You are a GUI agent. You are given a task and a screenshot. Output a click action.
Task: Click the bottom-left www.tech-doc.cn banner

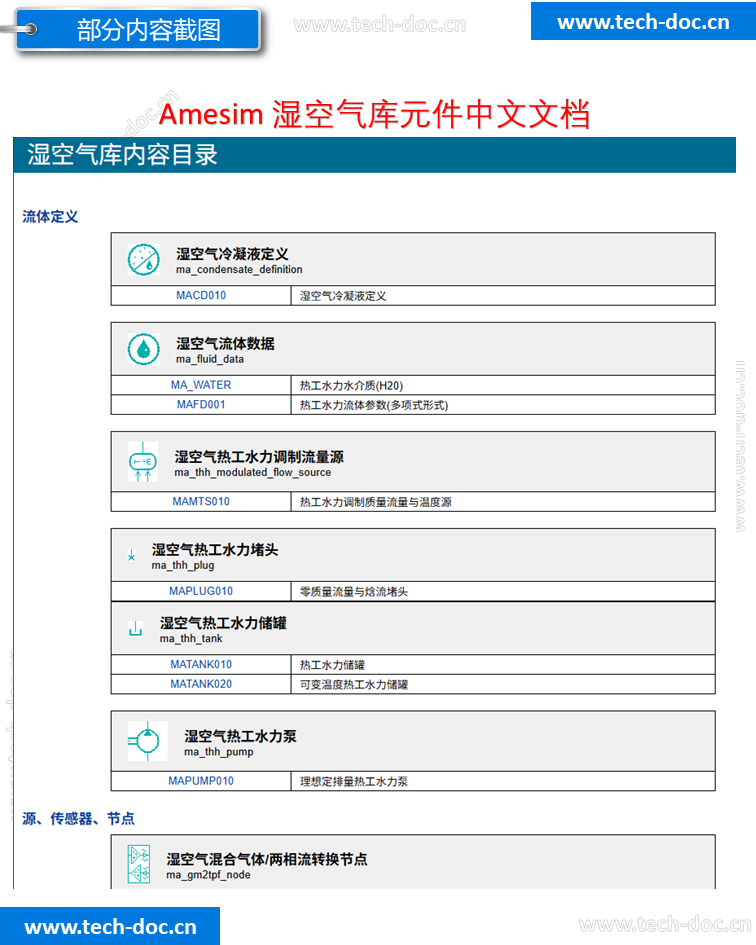coord(110,926)
